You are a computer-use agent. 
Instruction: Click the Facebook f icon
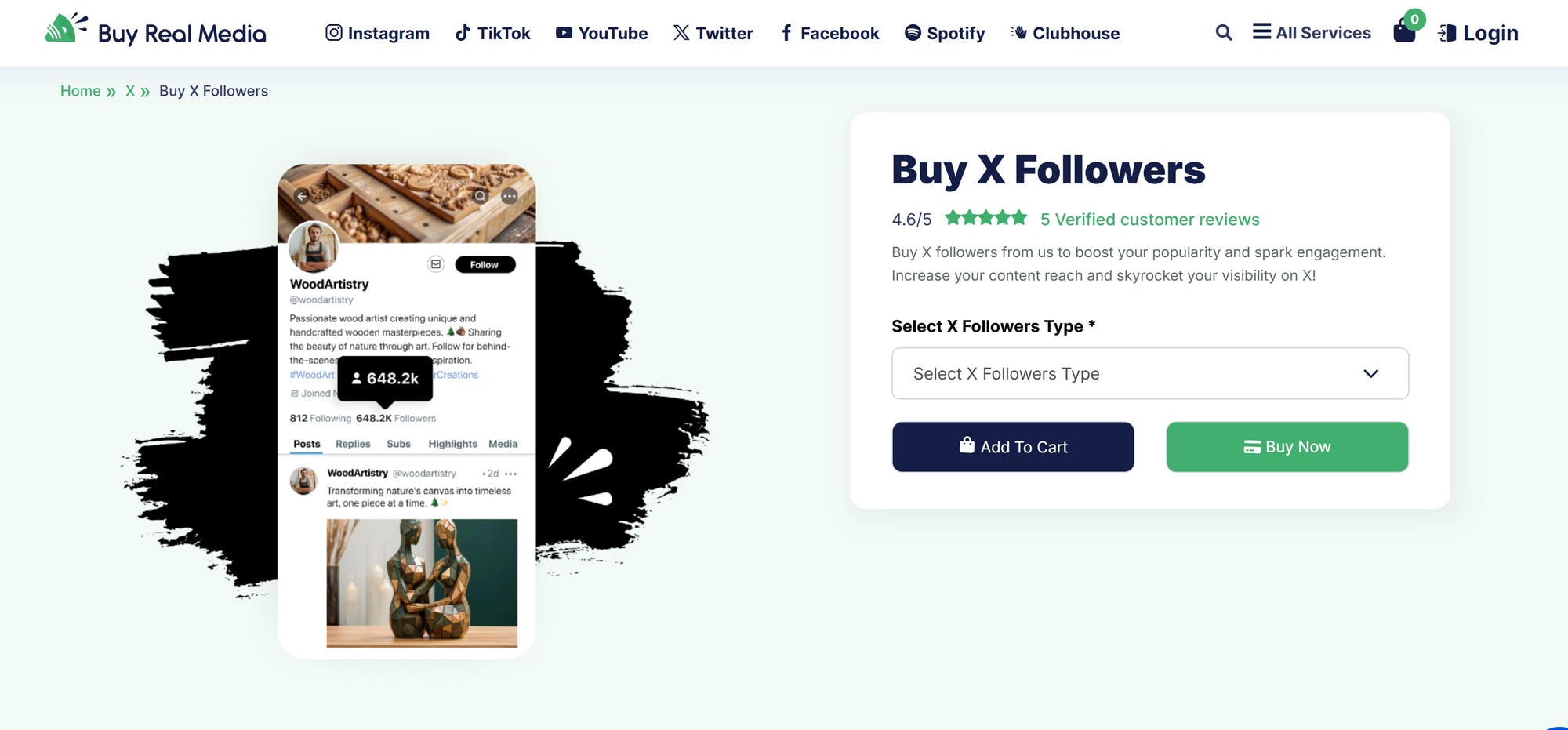(x=786, y=33)
